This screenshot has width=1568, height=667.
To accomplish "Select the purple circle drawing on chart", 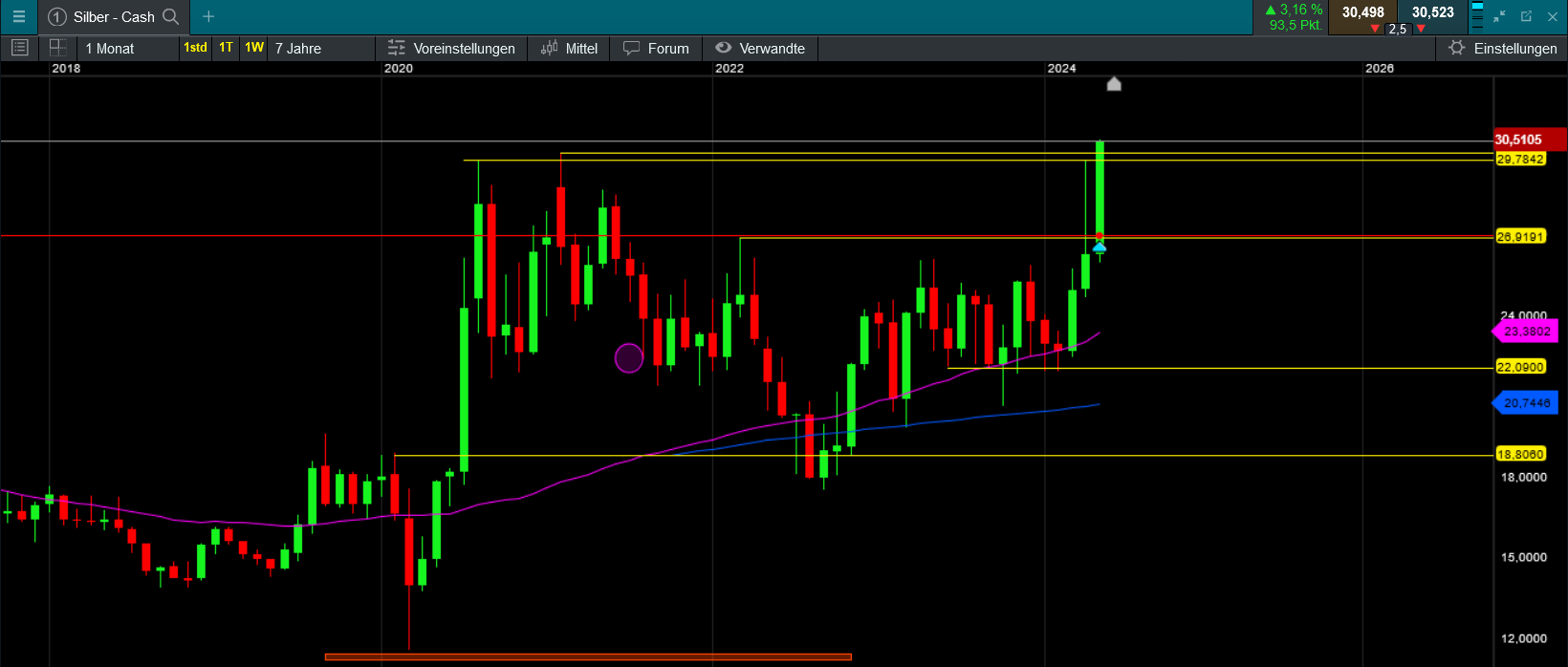I will coord(629,358).
